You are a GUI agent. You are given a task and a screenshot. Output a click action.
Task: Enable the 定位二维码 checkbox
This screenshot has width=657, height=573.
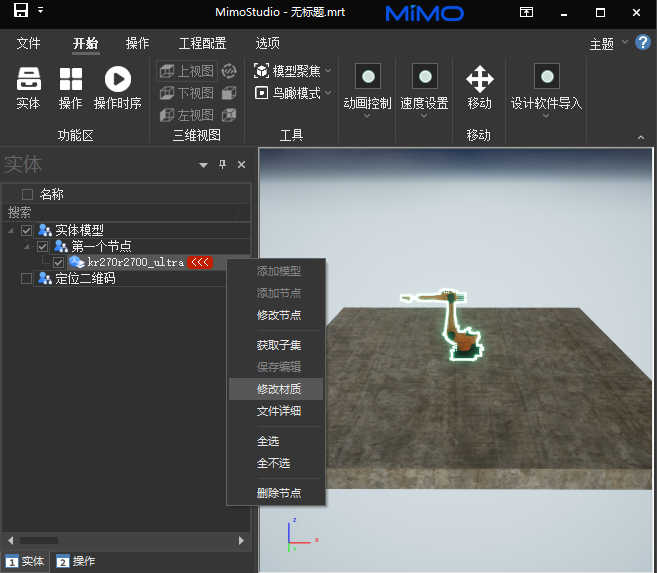pos(27,278)
